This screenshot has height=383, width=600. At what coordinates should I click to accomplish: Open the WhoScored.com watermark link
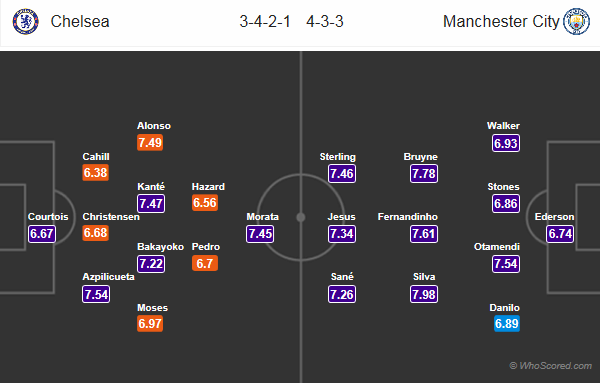point(551,366)
